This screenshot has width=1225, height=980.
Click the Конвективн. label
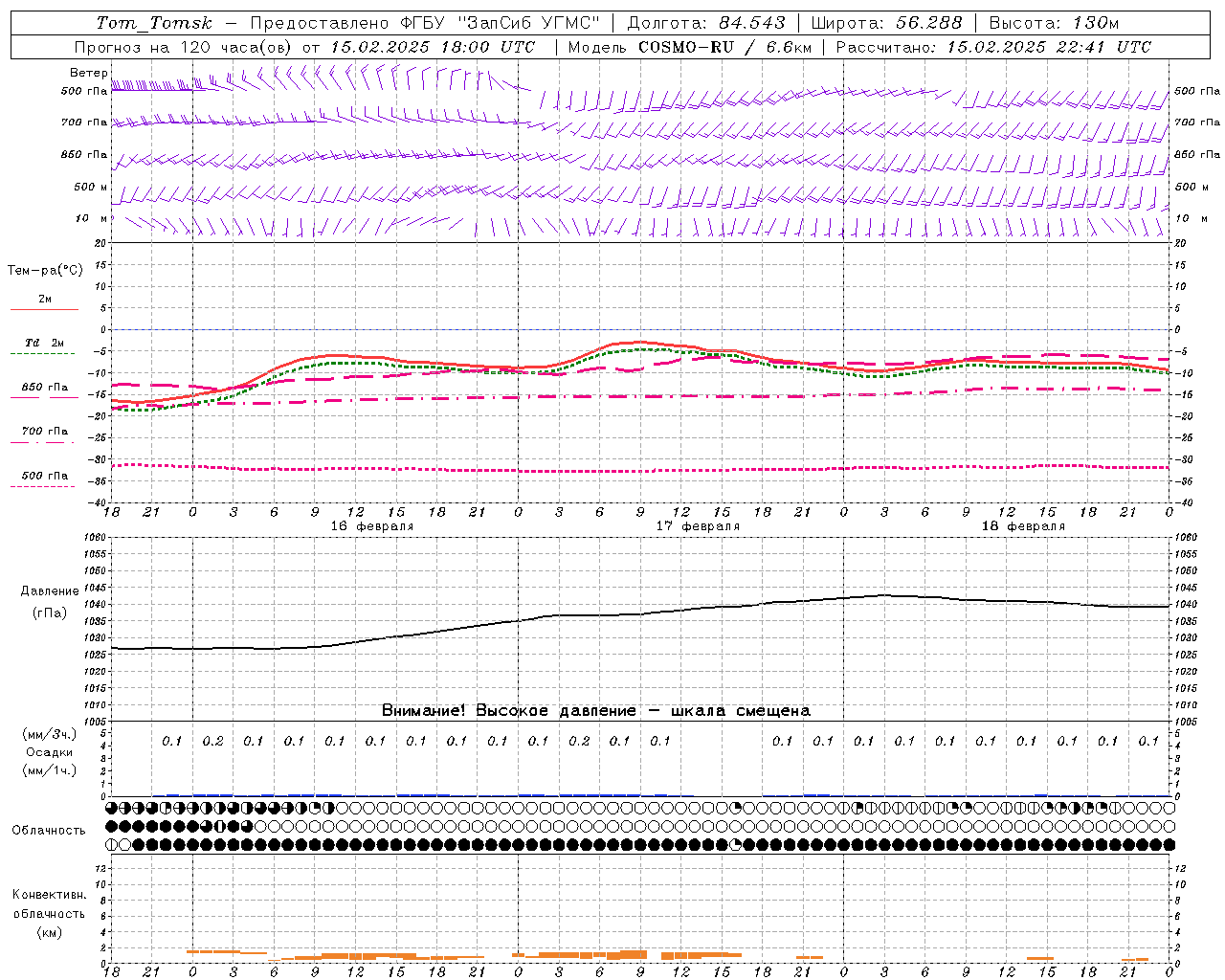pos(49,895)
